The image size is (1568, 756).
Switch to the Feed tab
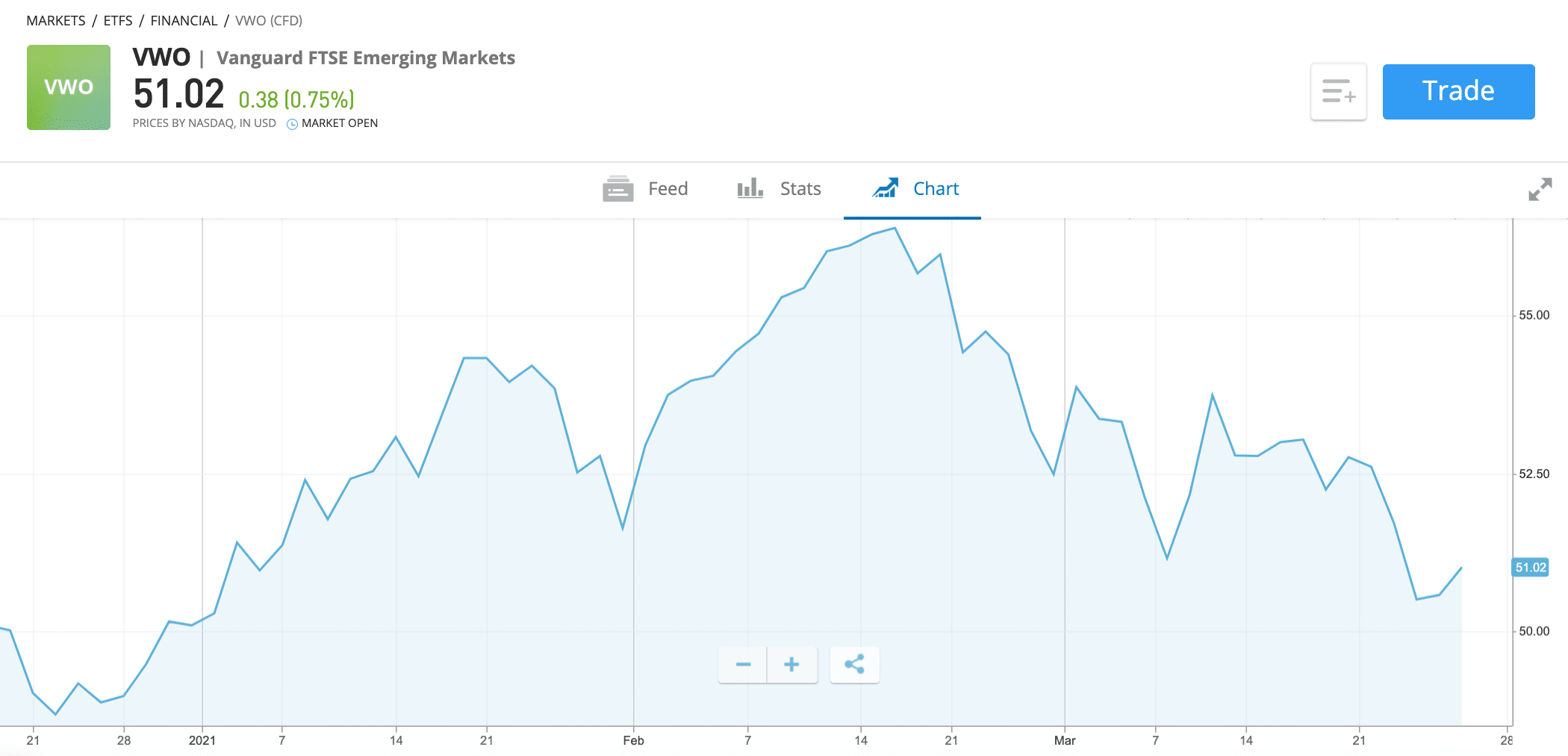coord(668,188)
